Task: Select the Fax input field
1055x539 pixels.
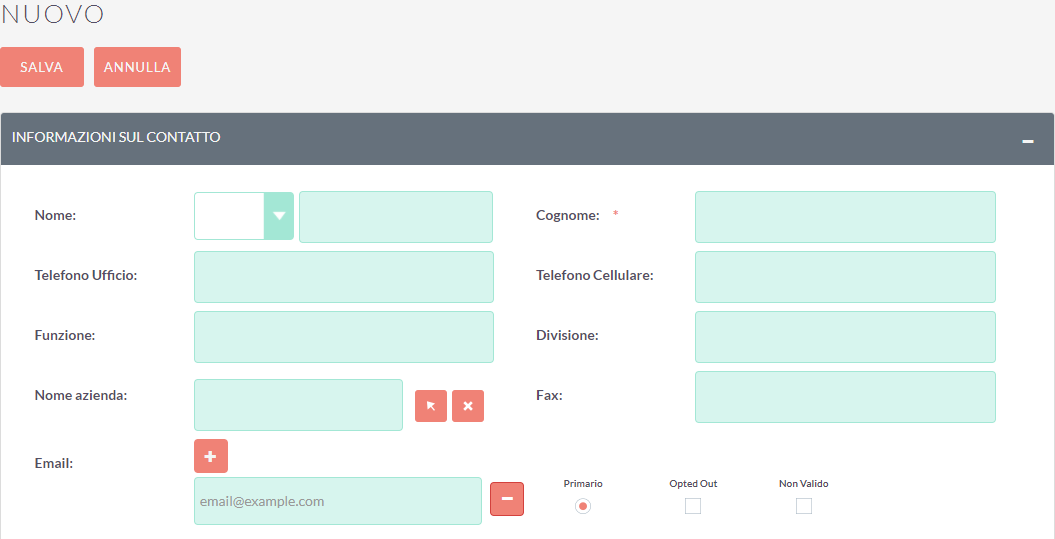Action: click(845, 397)
